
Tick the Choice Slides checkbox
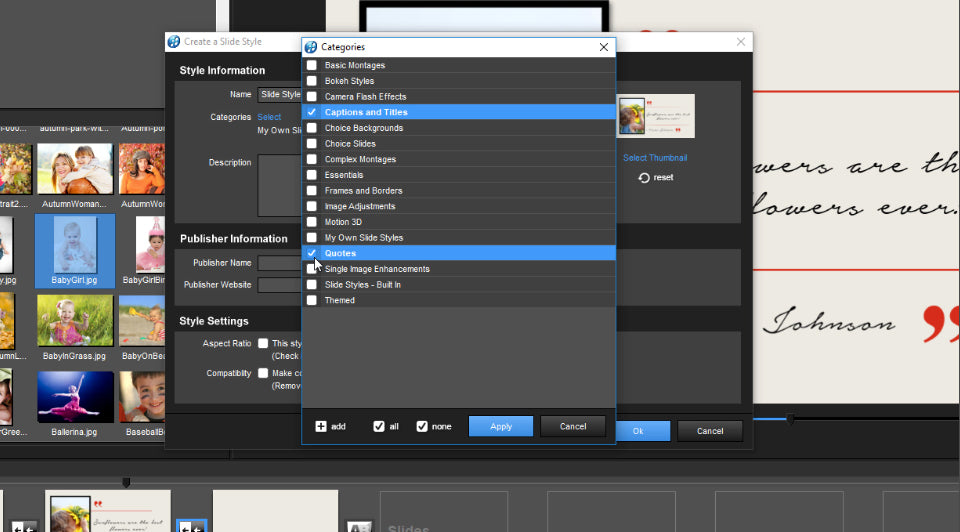312,143
